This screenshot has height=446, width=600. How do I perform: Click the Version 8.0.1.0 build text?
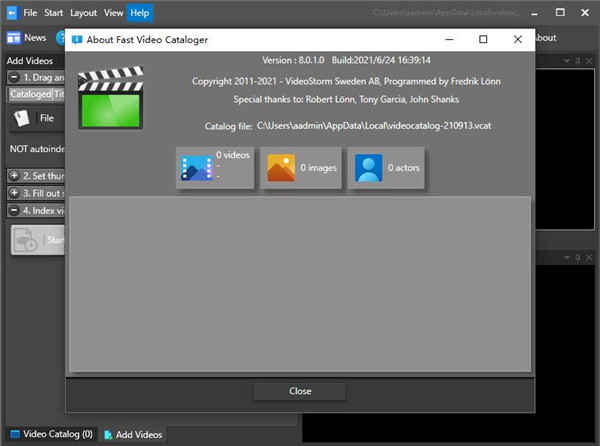coord(346,60)
